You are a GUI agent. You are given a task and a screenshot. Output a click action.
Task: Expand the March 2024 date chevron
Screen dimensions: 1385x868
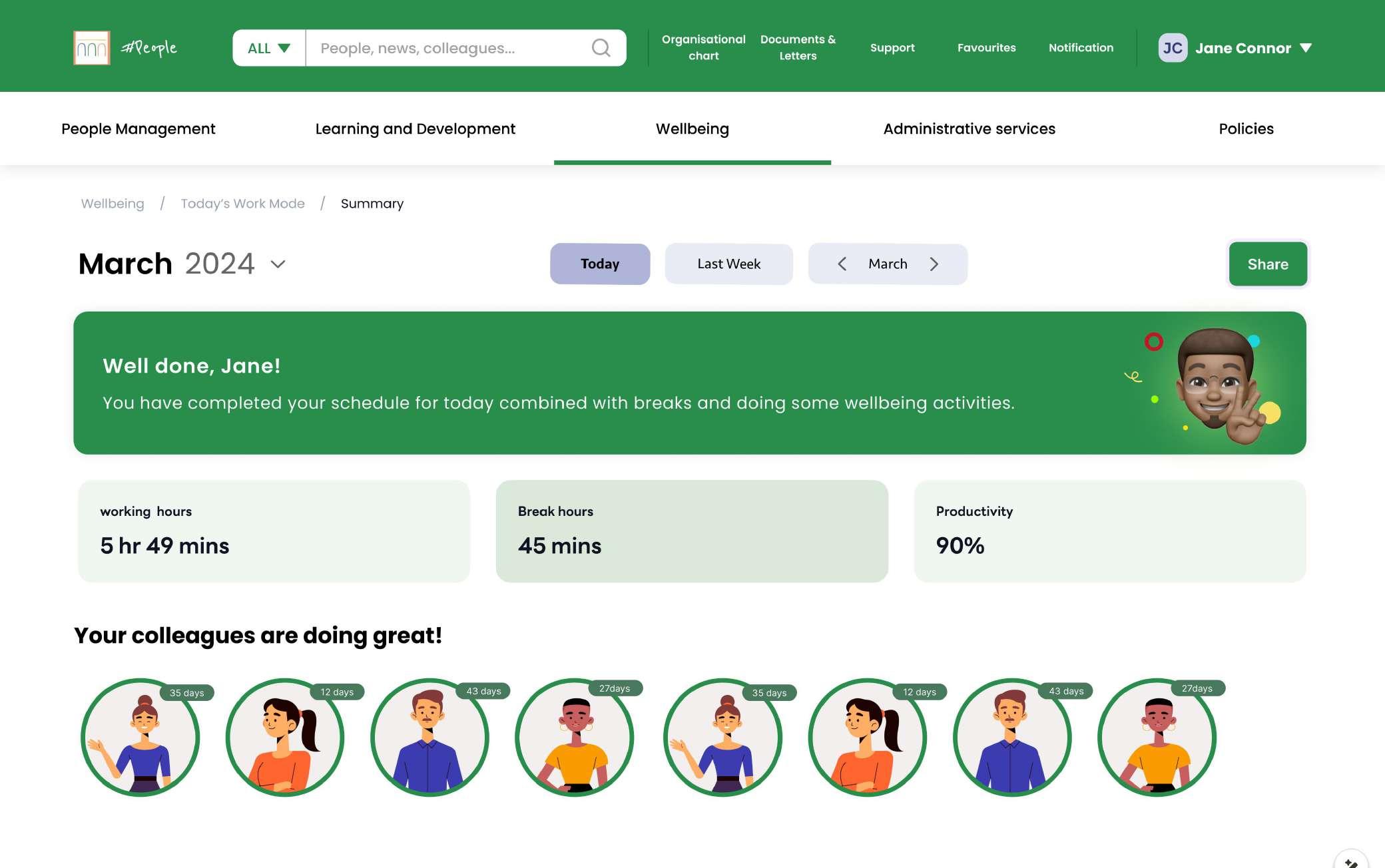(278, 264)
